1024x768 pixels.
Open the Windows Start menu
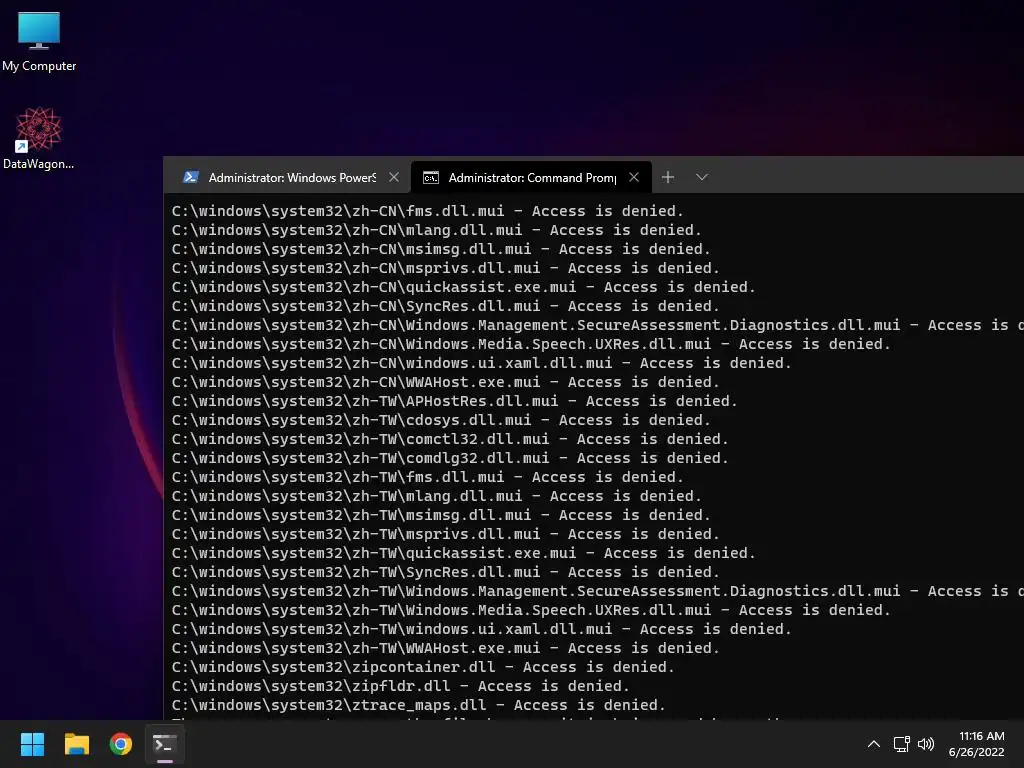point(32,744)
